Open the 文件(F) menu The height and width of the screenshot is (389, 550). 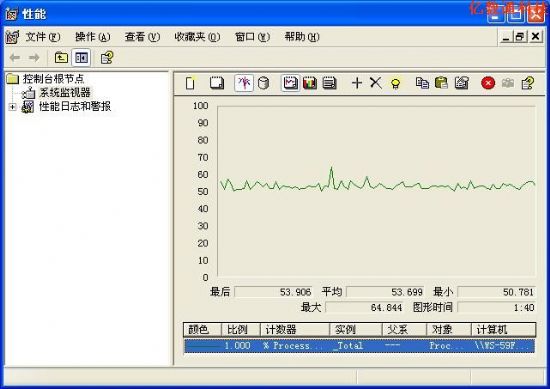[x=43, y=37]
